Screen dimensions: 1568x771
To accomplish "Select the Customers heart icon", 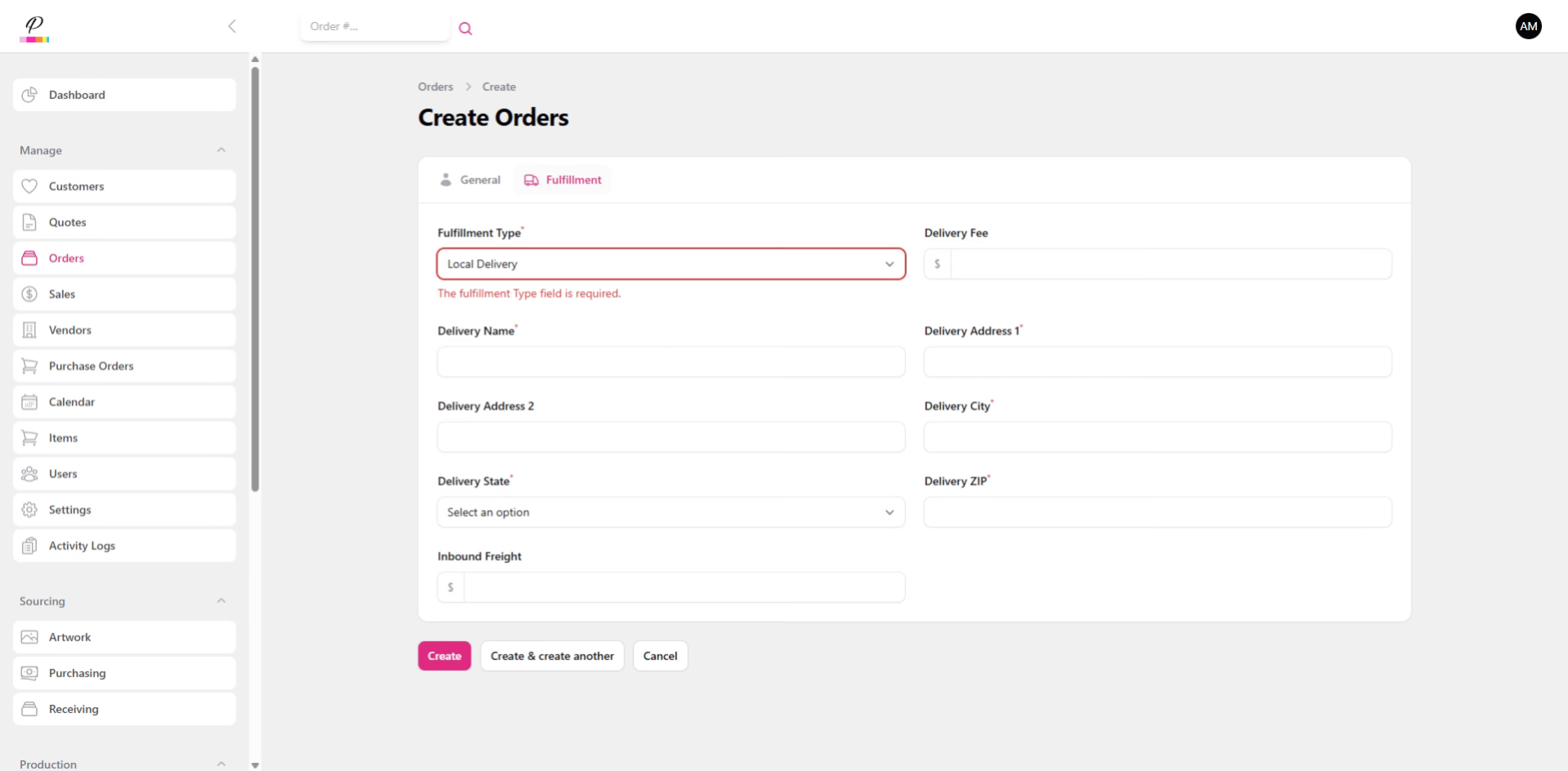I will tap(29, 185).
